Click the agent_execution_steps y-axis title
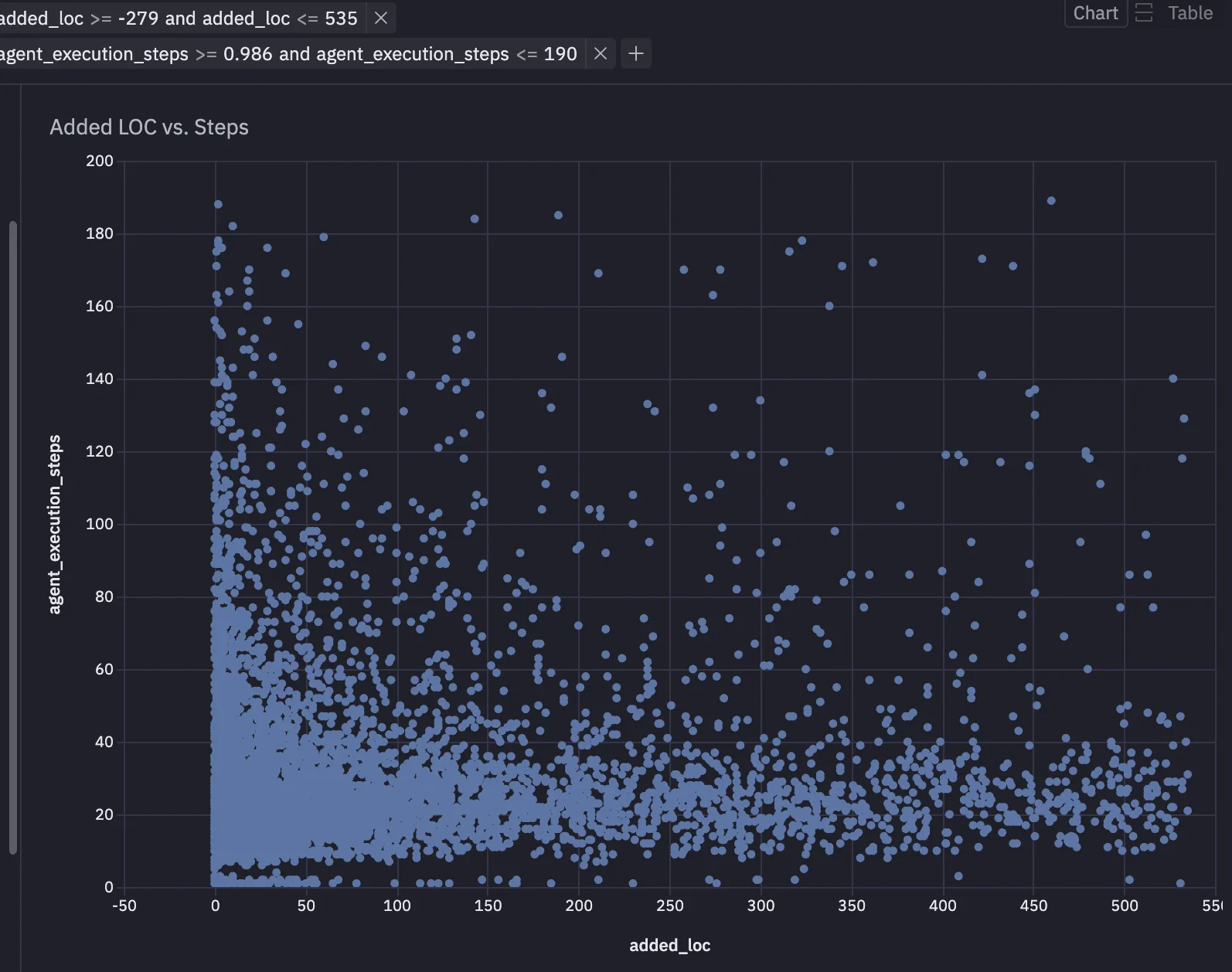 tap(54, 525)
